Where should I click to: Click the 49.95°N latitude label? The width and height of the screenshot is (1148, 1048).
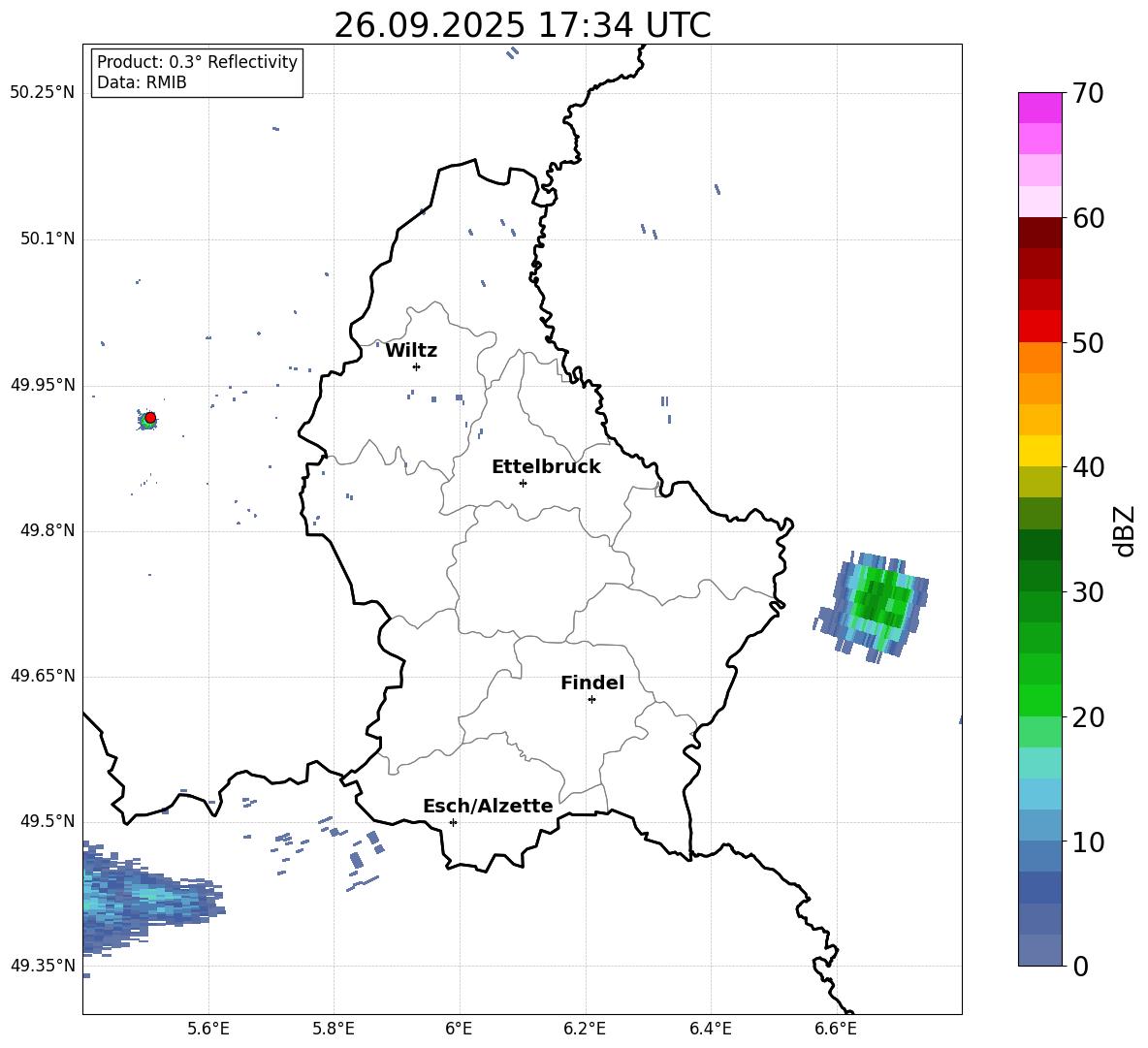(42, 385)
